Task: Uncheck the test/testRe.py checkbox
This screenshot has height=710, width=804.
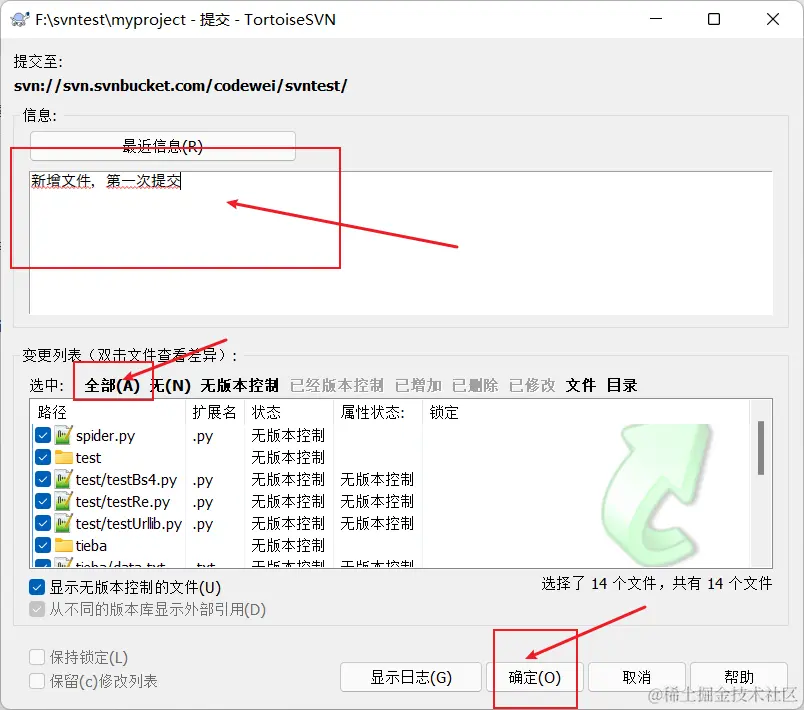Action: (x=43, y=501)
